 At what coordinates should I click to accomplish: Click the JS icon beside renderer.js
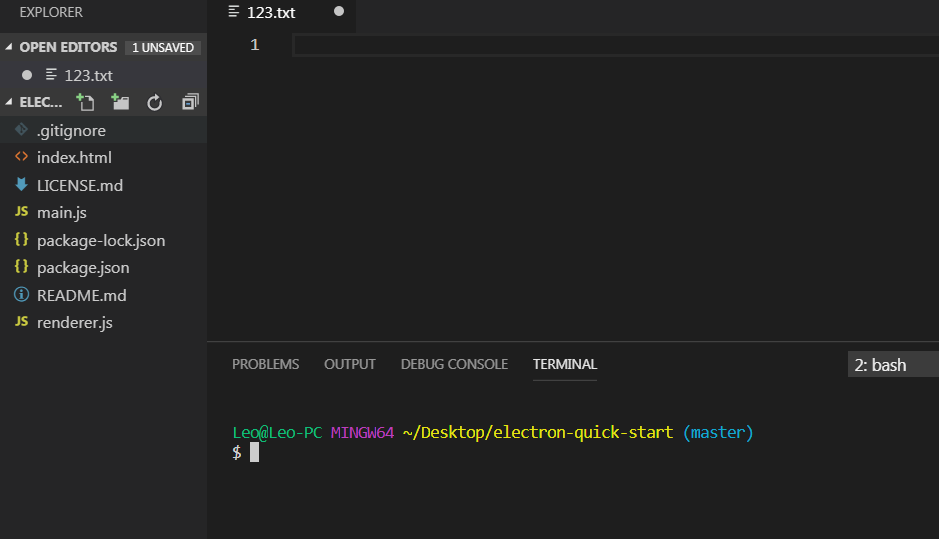coord(22,322)
